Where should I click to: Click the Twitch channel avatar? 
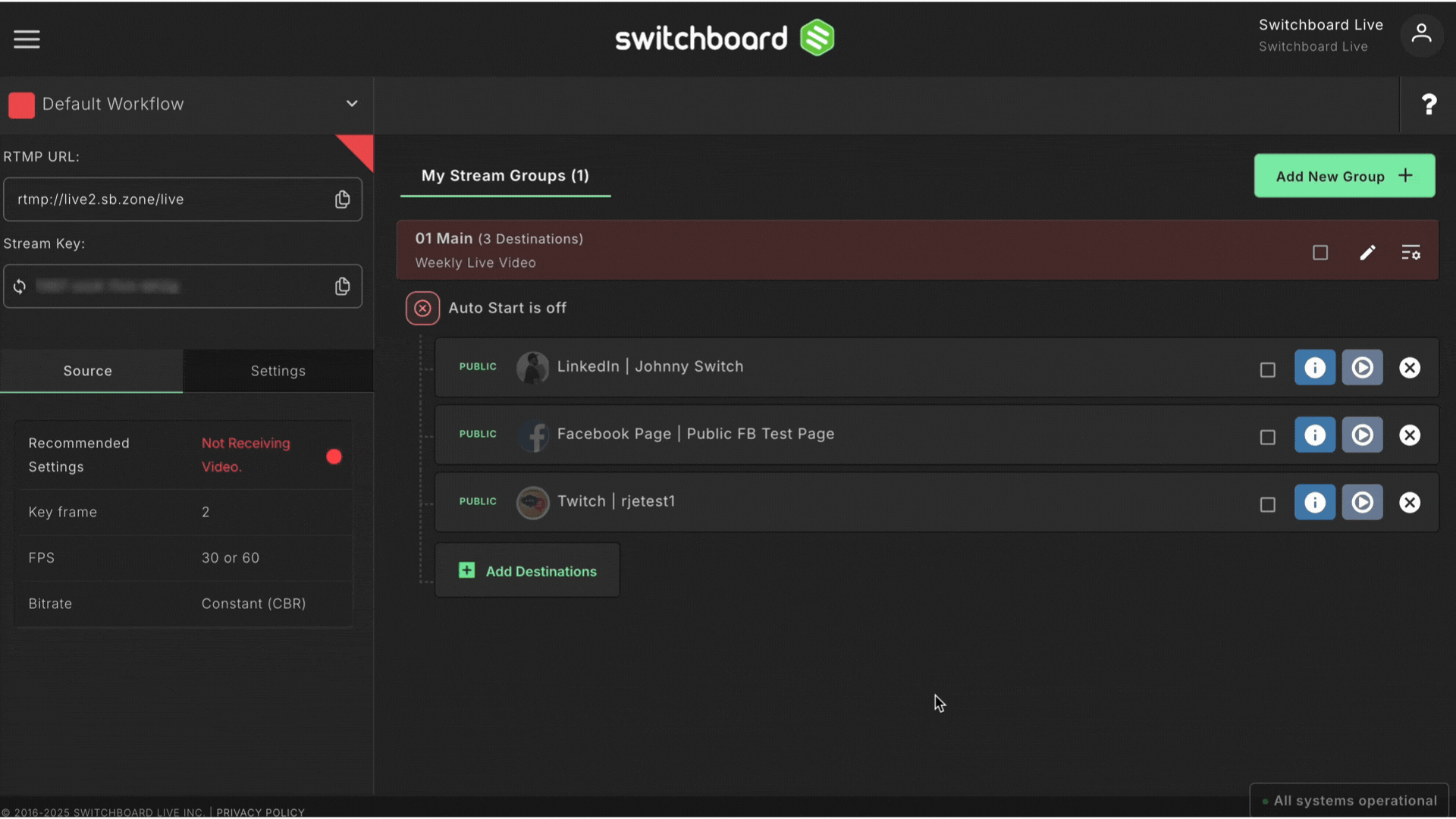532,503
